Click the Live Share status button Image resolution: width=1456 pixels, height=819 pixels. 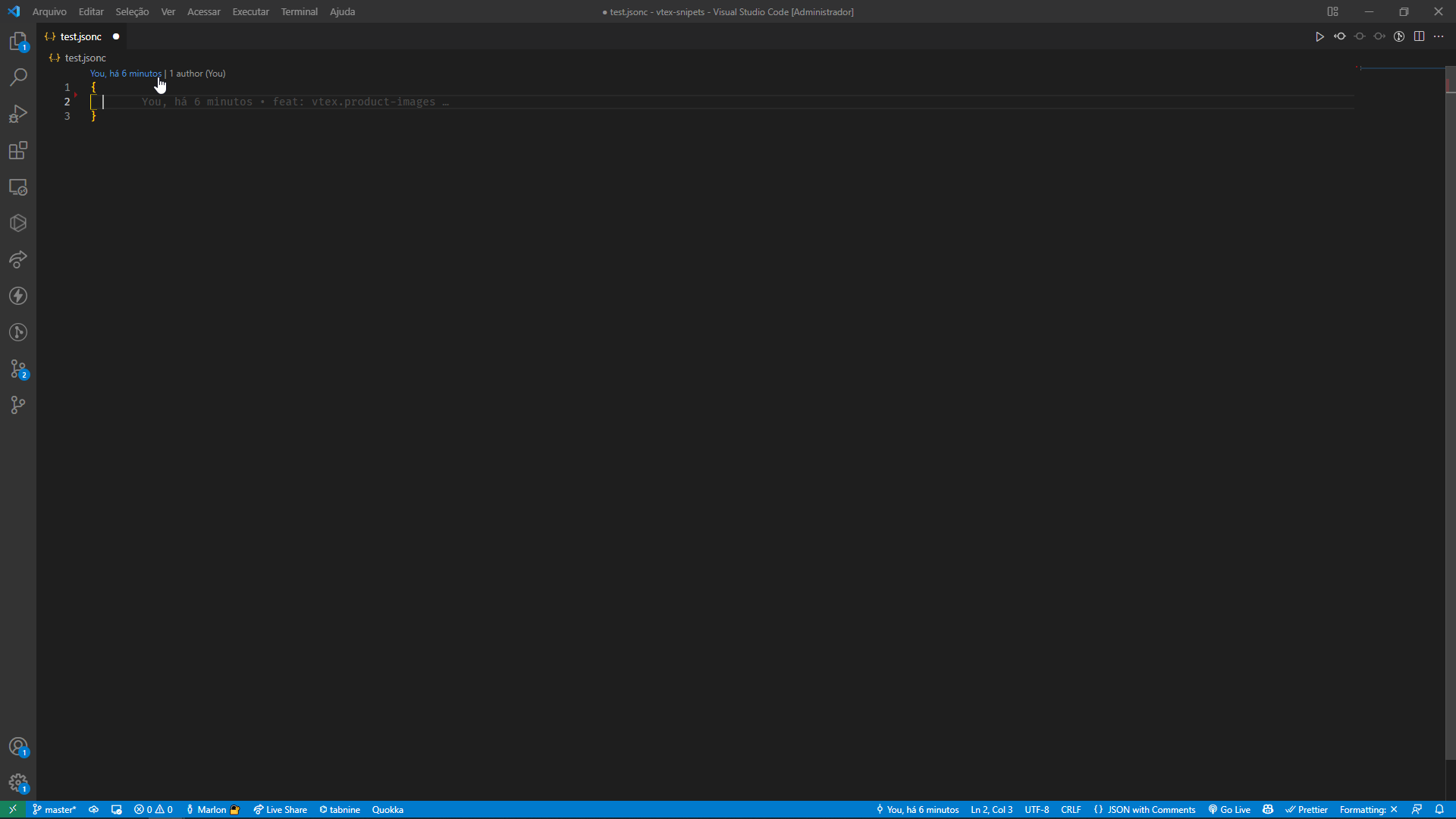tap(280, 809)
